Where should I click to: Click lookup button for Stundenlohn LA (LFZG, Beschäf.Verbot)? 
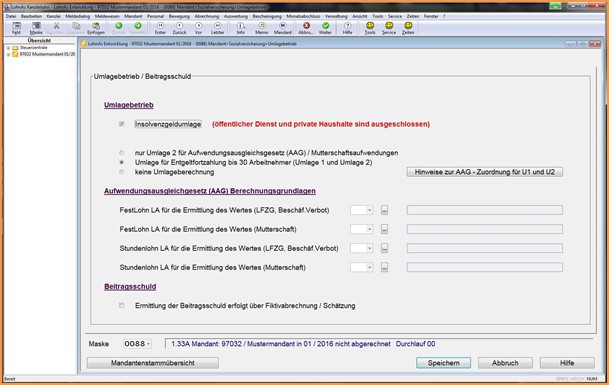(x=384, y=248)
